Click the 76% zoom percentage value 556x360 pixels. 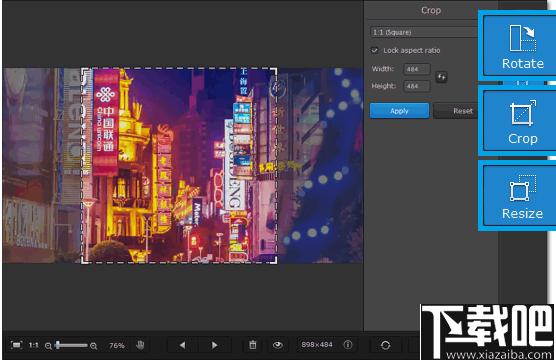[x=117, y=345]
